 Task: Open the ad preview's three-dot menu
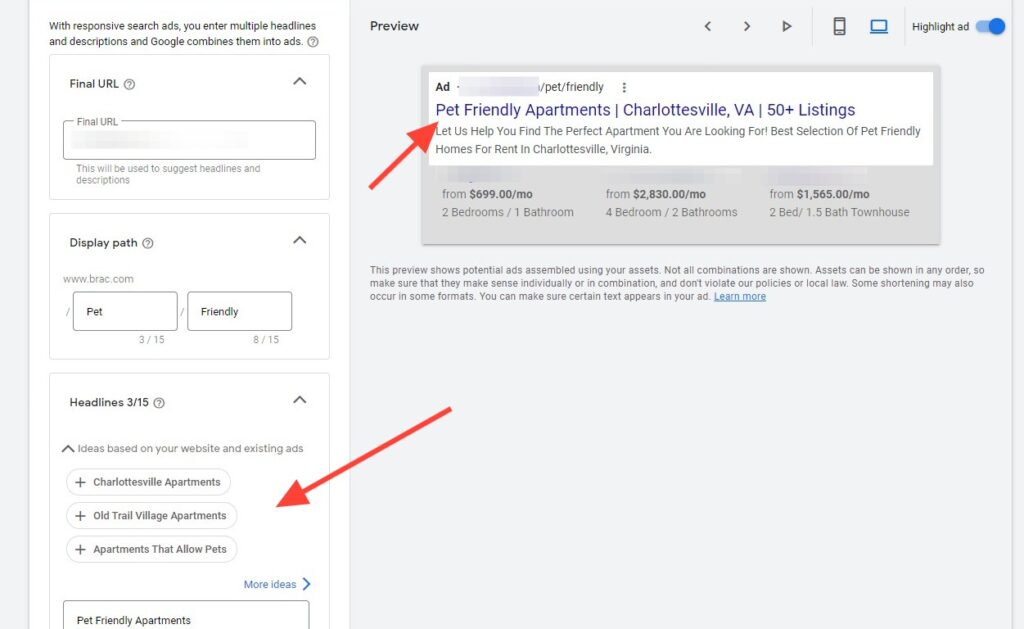pos(625,87)
